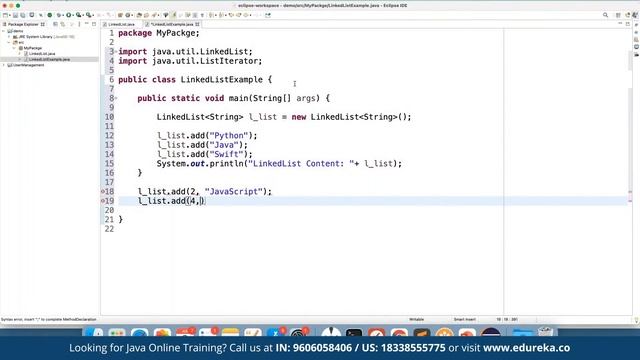Viewport: 640px width, 360px height.
Task: Collapse the src folder node
Action: (x=9, y=42)
